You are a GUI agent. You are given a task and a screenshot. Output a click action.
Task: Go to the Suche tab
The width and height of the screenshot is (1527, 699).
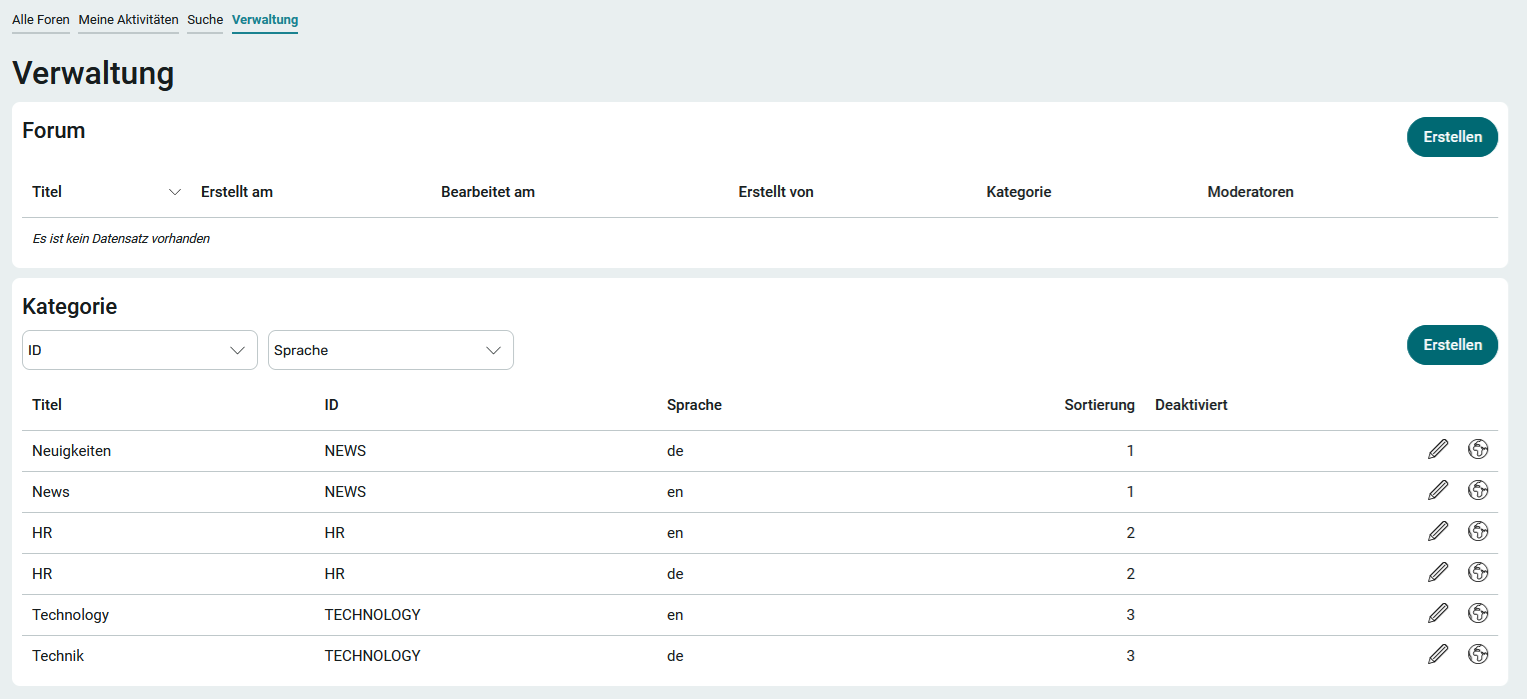point(205,20)
